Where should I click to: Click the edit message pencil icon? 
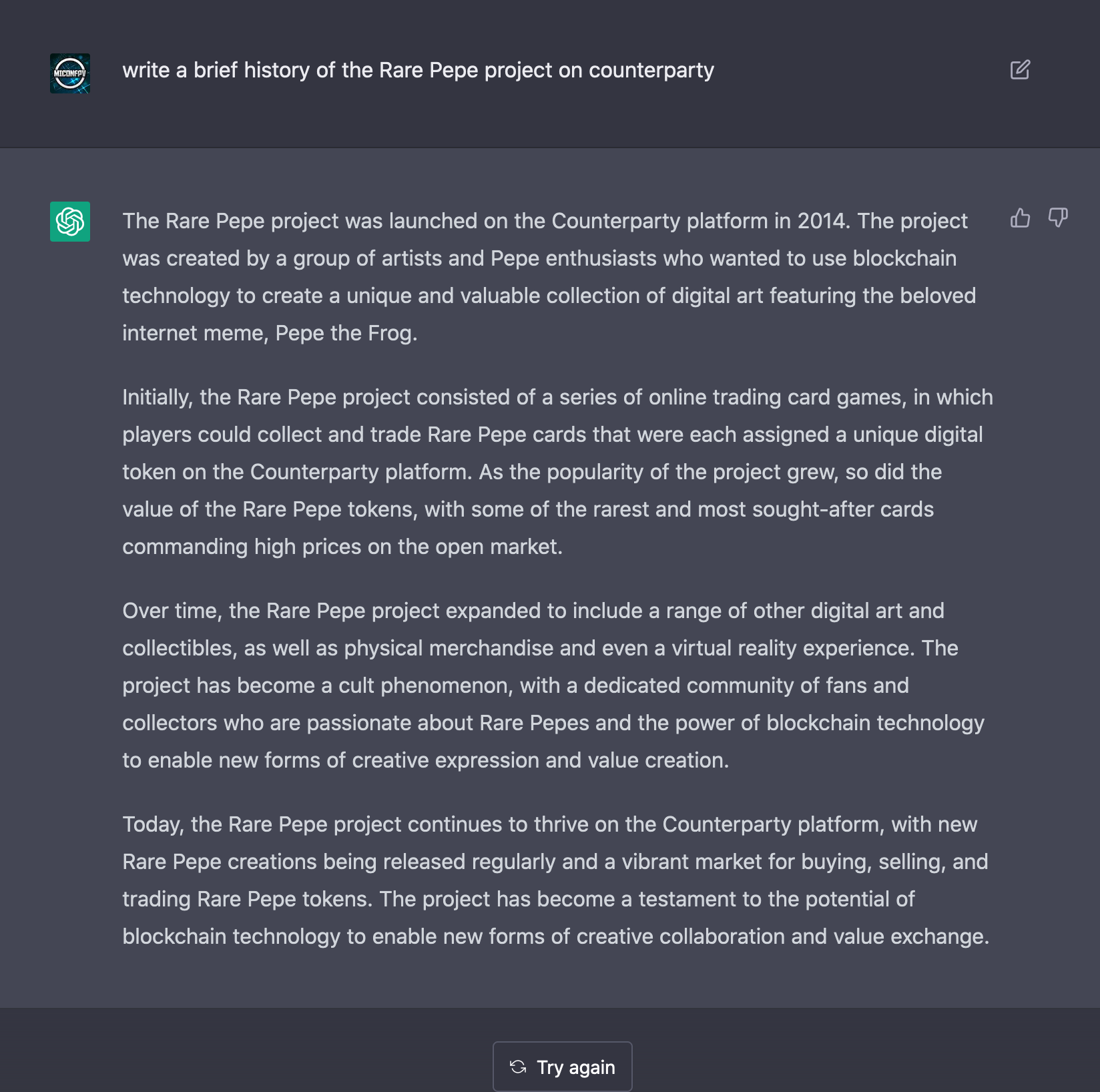point(1020,70)
